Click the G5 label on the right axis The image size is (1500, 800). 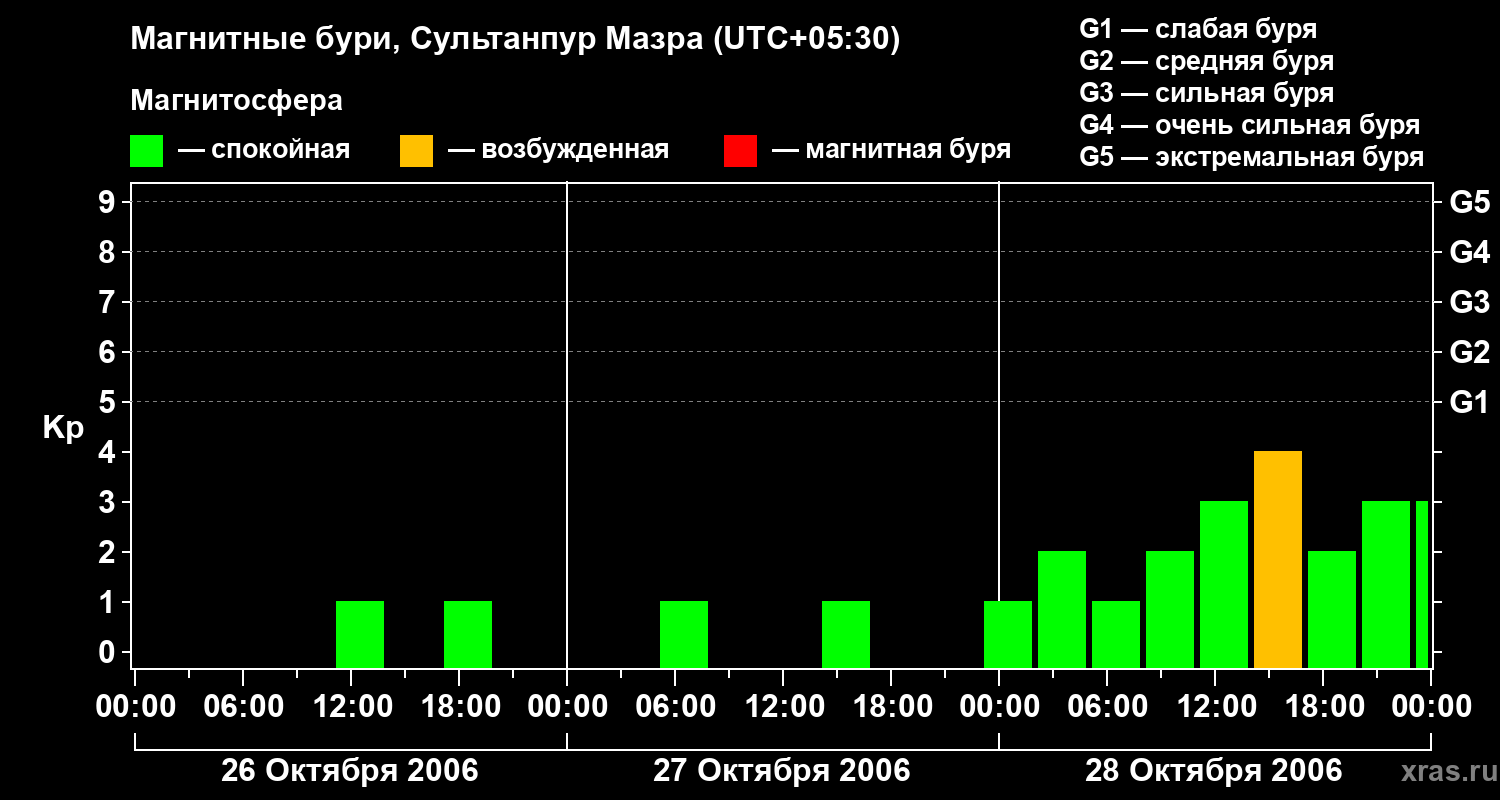[x=1469, y=203]
